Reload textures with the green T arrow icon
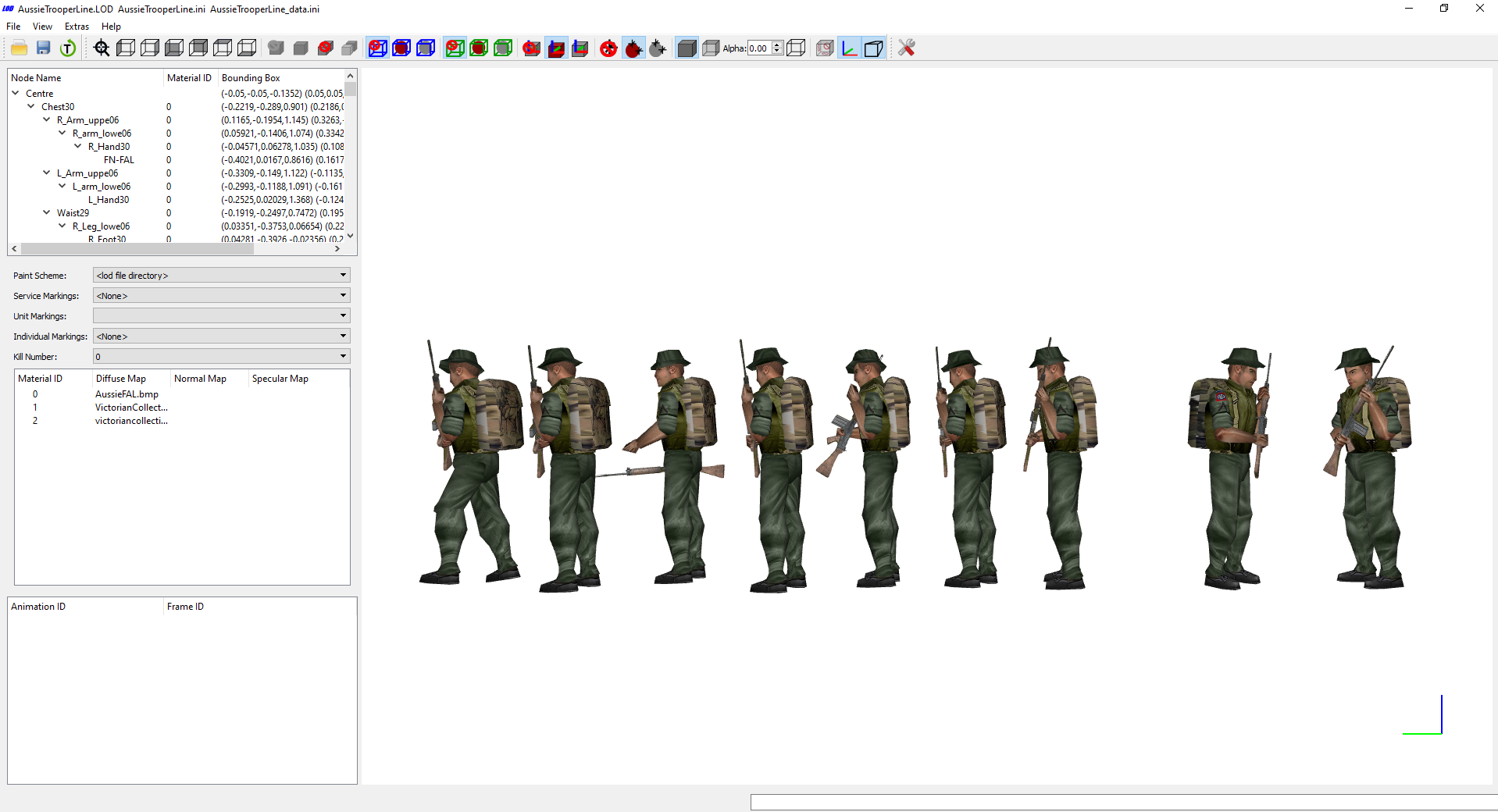This screenshot has height=812, width=1498. tap(68, 48)
